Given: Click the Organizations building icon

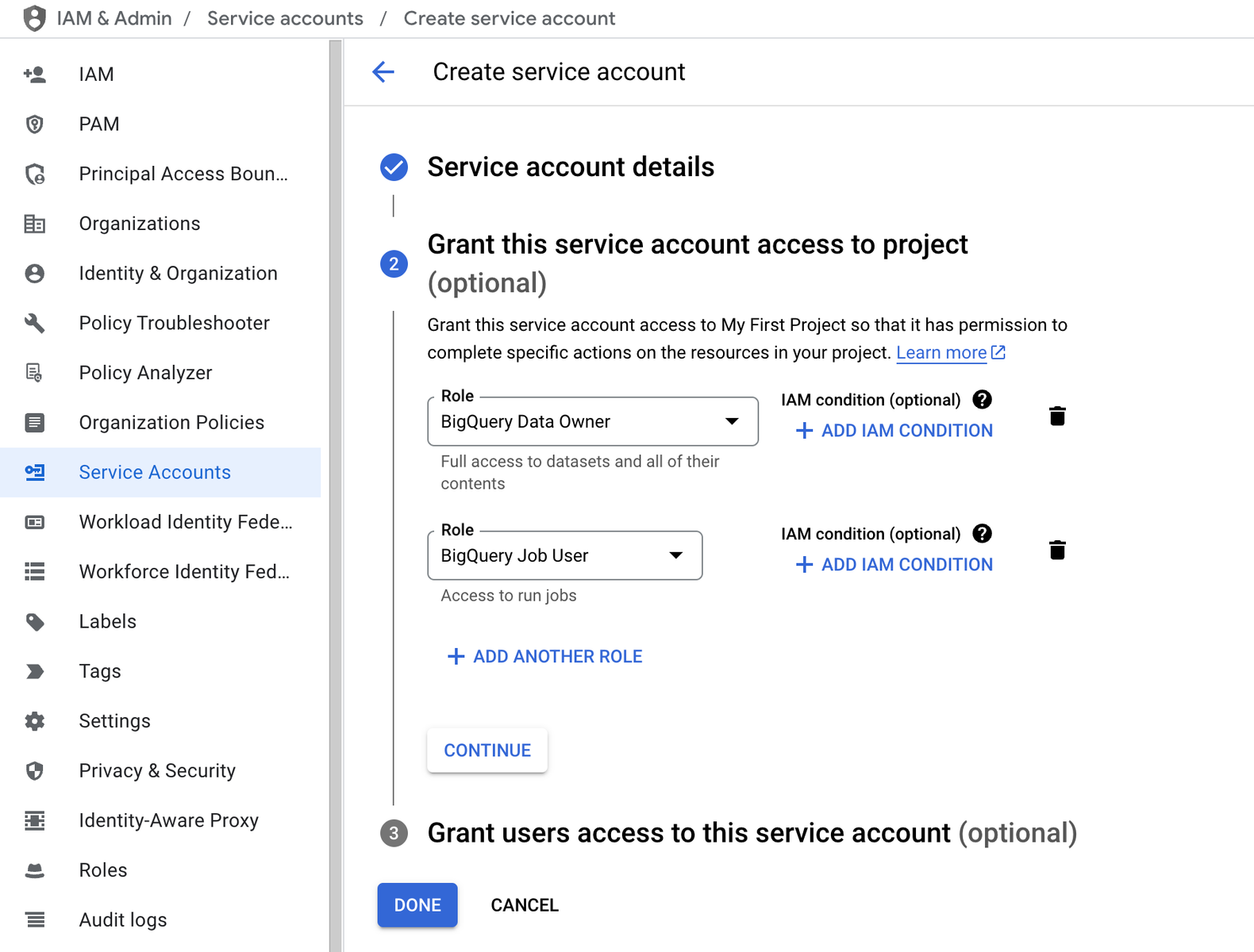Looking at the screenshot, I should (34, 224).
